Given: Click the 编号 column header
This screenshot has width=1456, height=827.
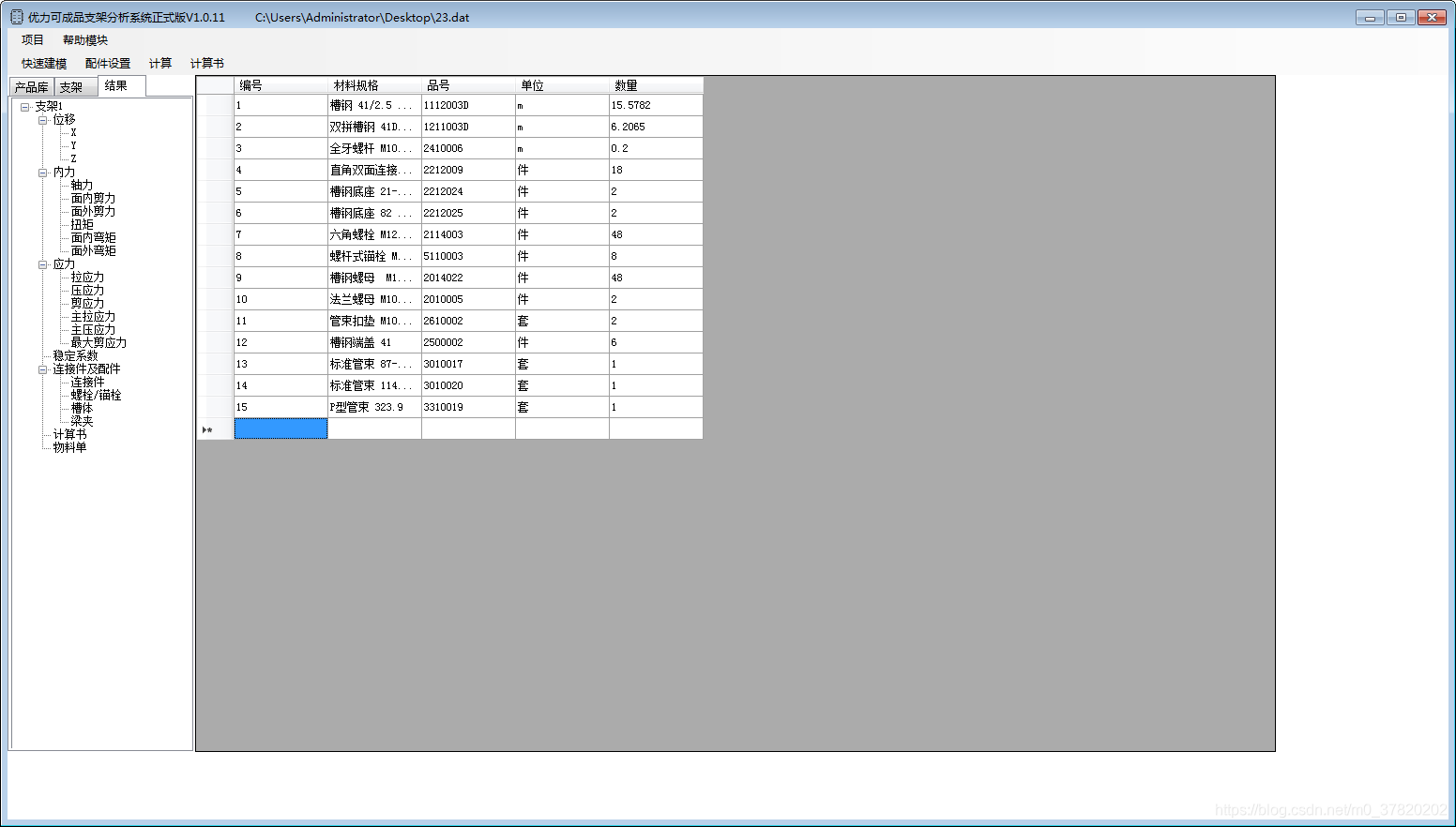Looking at the screenshot, I should click(281, 85).
